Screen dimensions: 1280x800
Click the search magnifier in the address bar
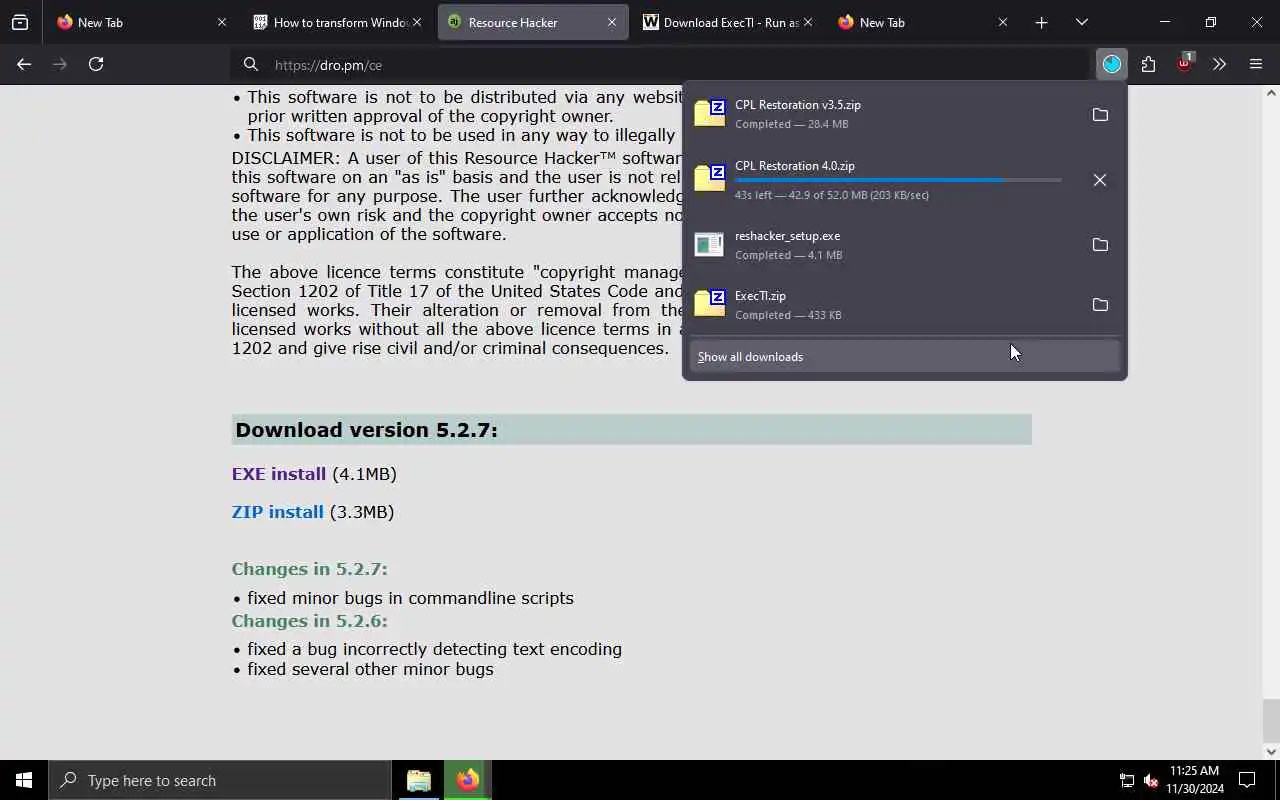coord(251,65)
